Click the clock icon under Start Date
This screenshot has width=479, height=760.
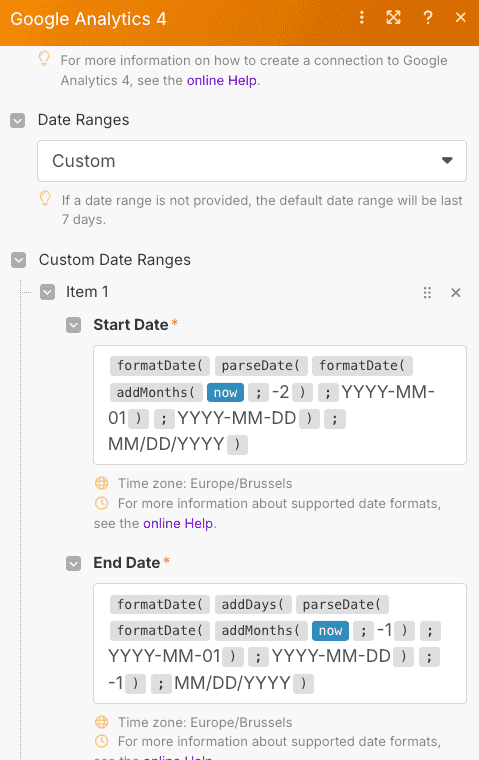click(x=101, y=503)
